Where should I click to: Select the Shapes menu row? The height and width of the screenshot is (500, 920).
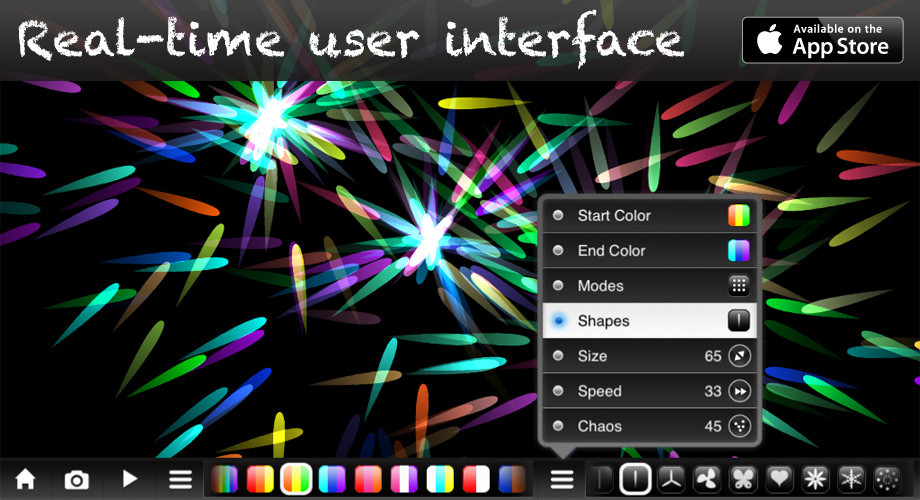[x=650, y=321]
